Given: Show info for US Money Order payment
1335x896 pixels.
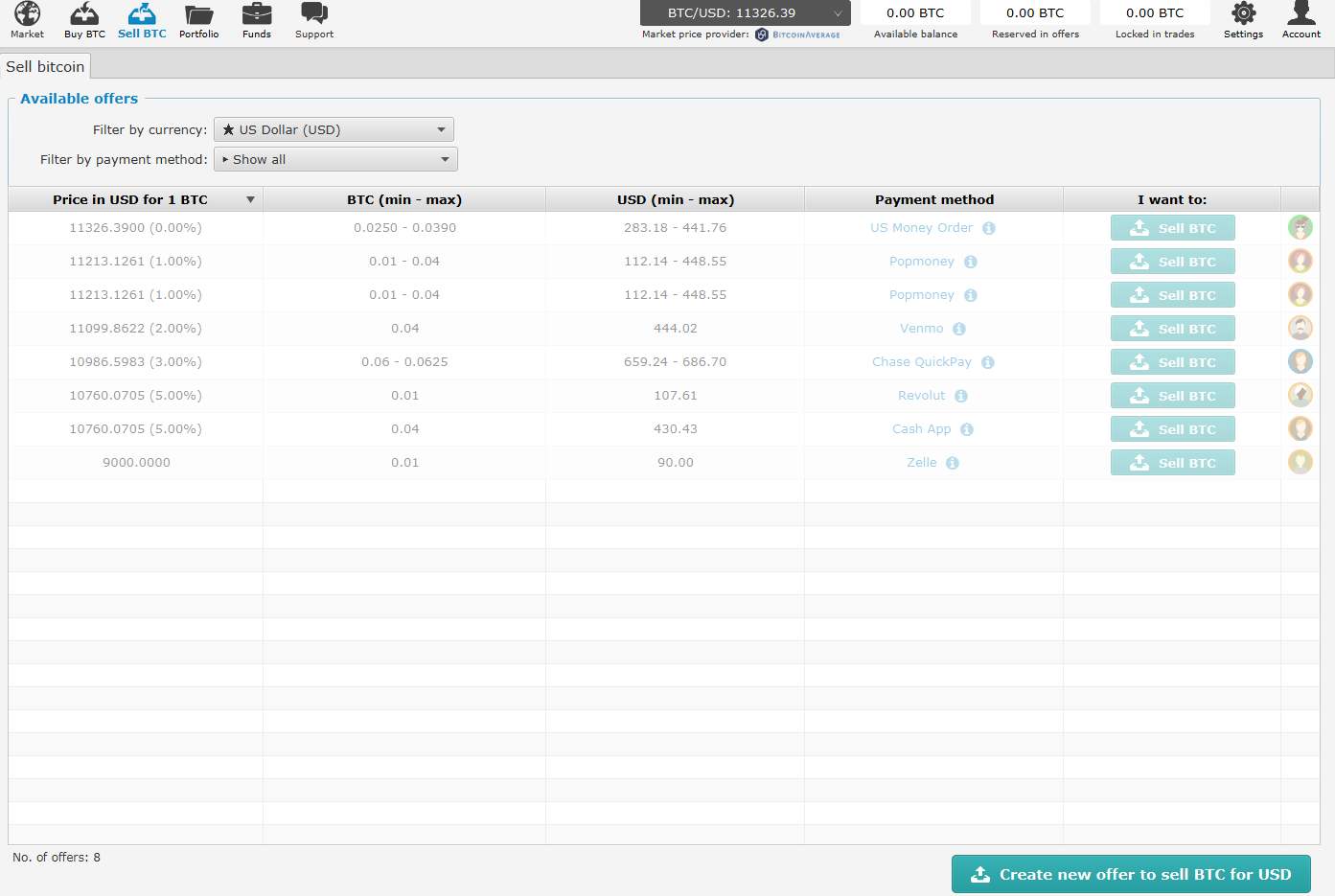Looking at the screenshot, I should pyautogui.click(x=989, y=228).
